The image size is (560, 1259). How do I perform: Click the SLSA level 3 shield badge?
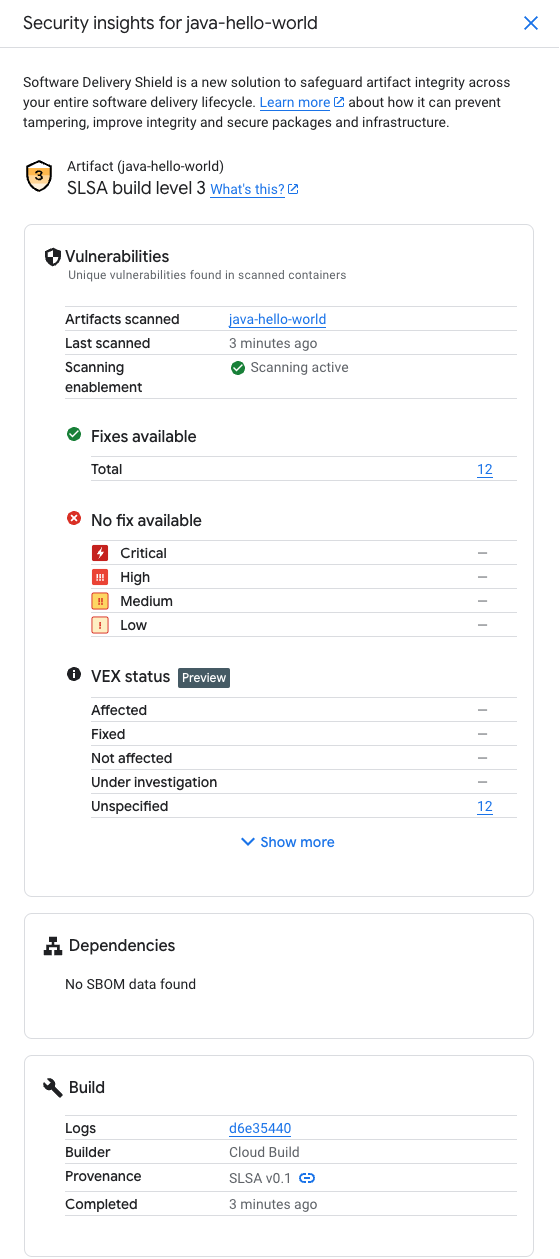(38, 177)
